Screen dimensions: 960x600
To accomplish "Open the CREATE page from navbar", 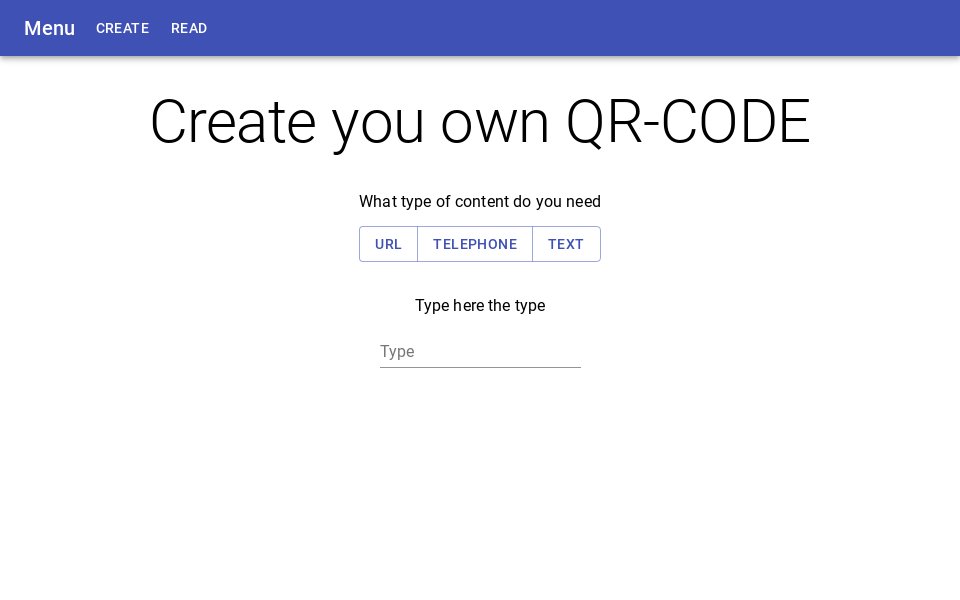I will tap(122, 28).
